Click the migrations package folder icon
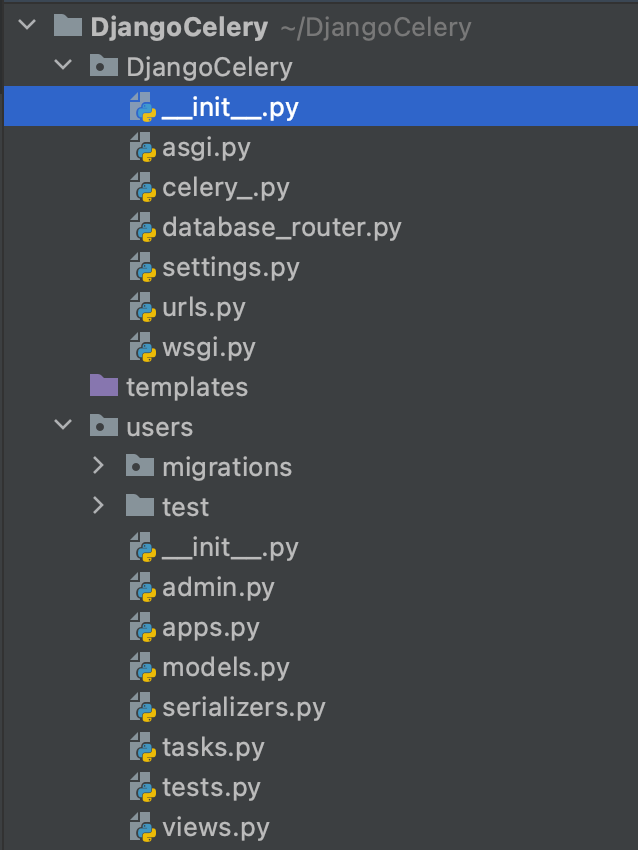Screen dimensions: 638x850 click(x=139, y=467)
